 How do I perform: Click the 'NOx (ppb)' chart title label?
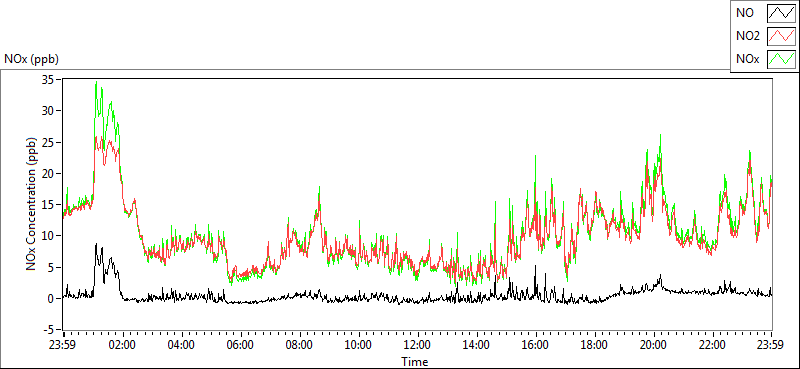point(32,59)
